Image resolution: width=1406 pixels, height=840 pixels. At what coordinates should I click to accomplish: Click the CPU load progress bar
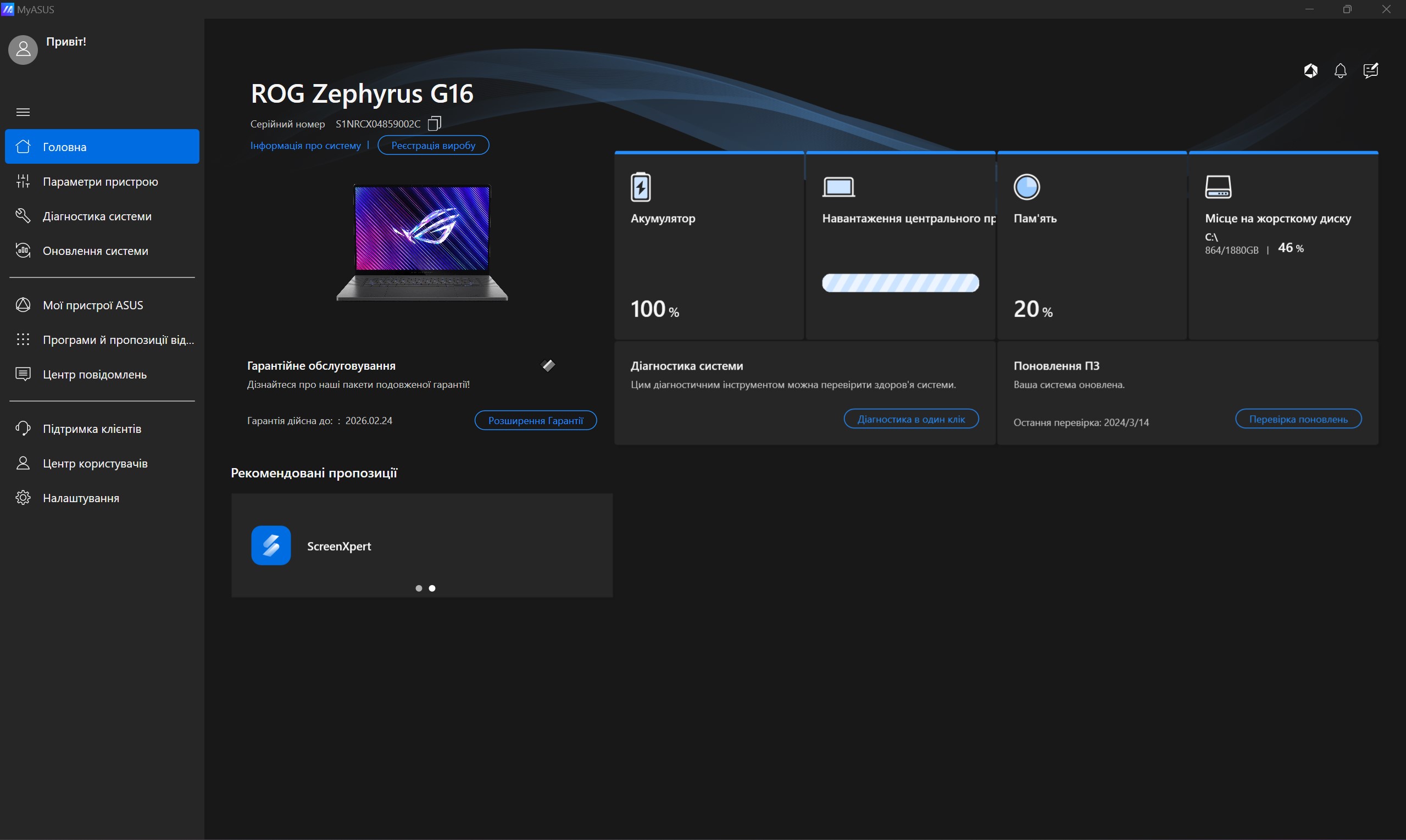click(900, 282)
